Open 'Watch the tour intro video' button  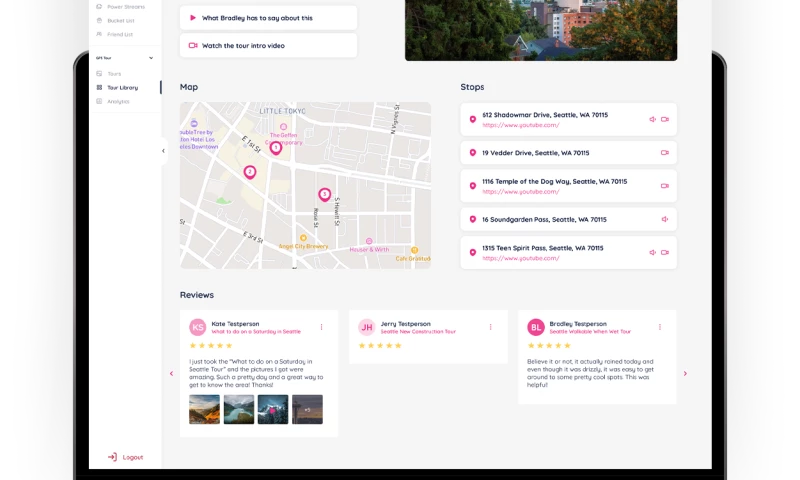pyautogui.click(x=268, y=45)
